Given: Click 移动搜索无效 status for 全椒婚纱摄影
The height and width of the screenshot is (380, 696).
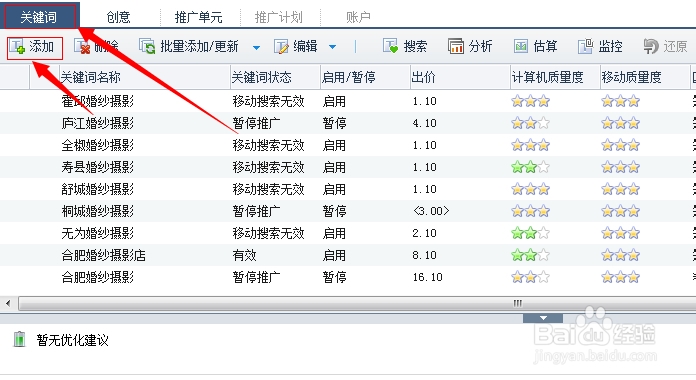Looking at the screenshot, I should click(x=269, y=145).
